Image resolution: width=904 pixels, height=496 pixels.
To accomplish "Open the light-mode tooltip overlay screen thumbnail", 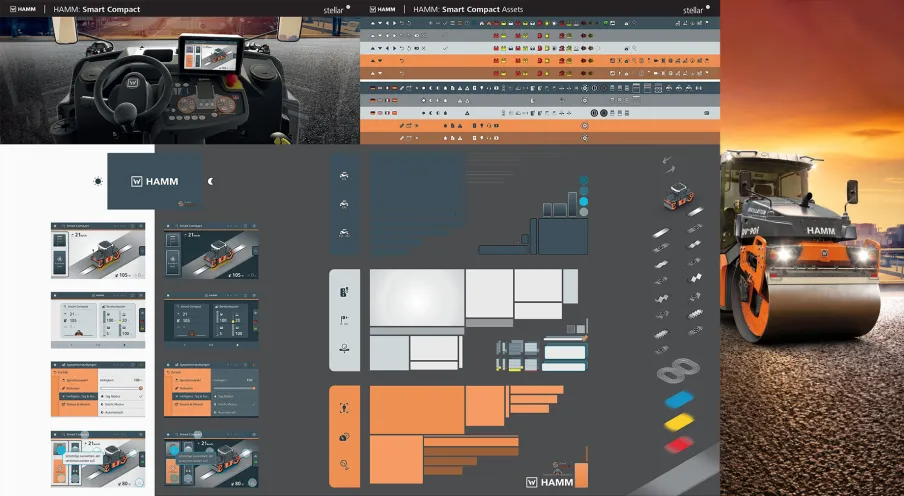I will click(98, 459).
